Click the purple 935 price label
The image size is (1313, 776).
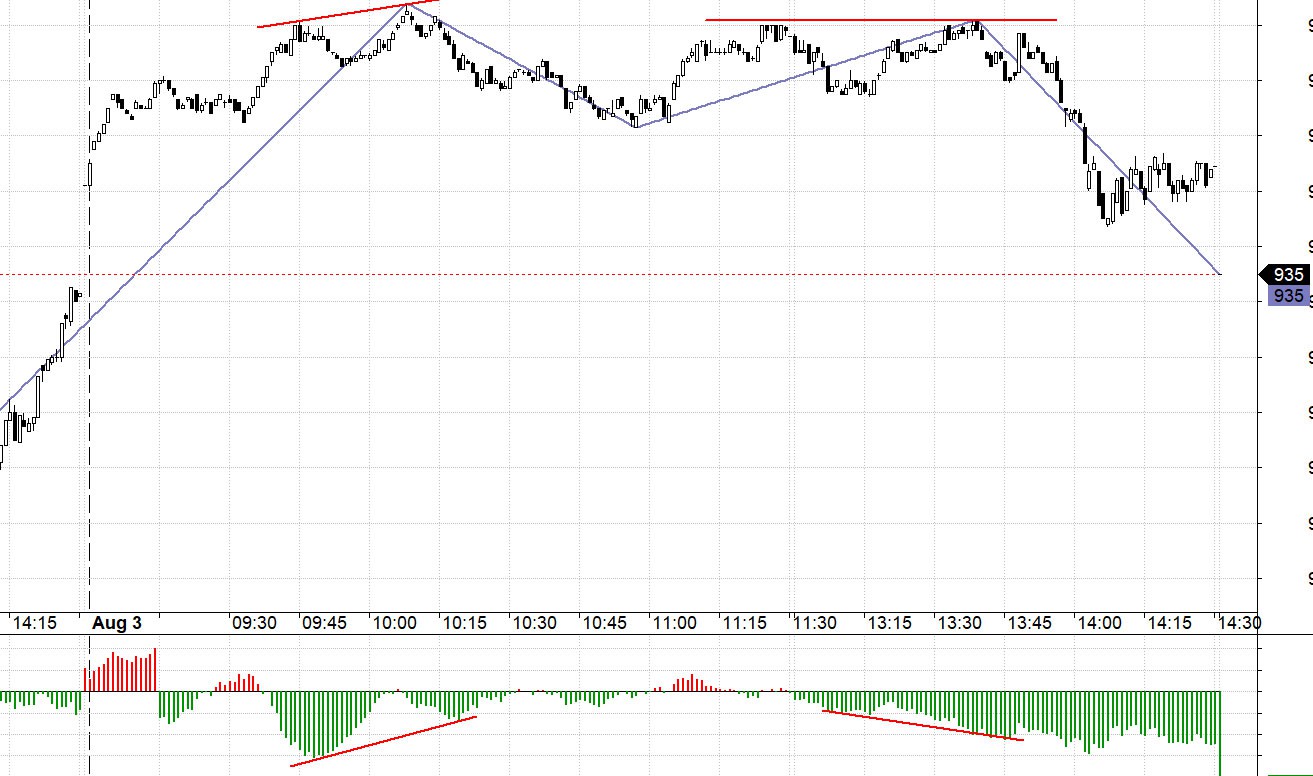point(1287,296)
